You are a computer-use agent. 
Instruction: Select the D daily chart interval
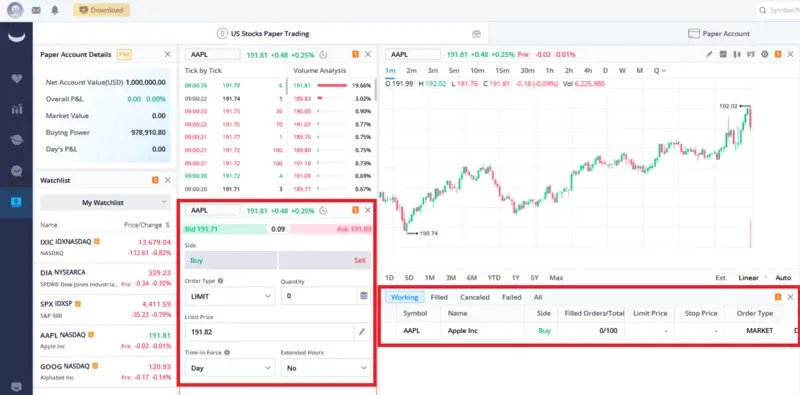(x=605, y=70)
